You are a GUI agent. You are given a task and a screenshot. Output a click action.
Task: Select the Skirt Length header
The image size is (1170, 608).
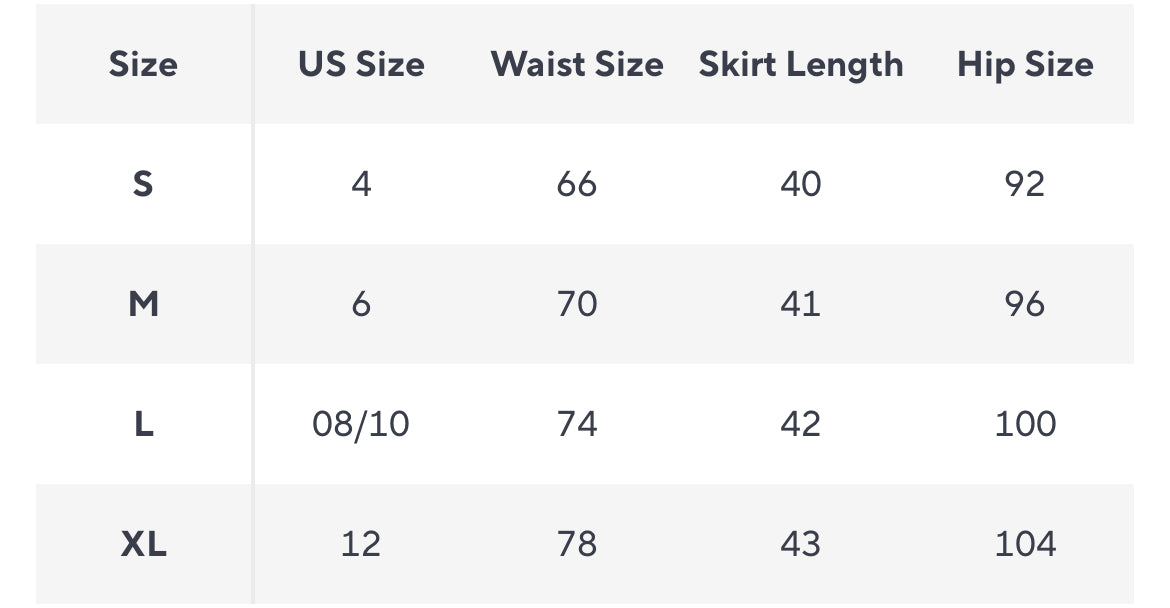pyautogui.click(x=800, y=64)
